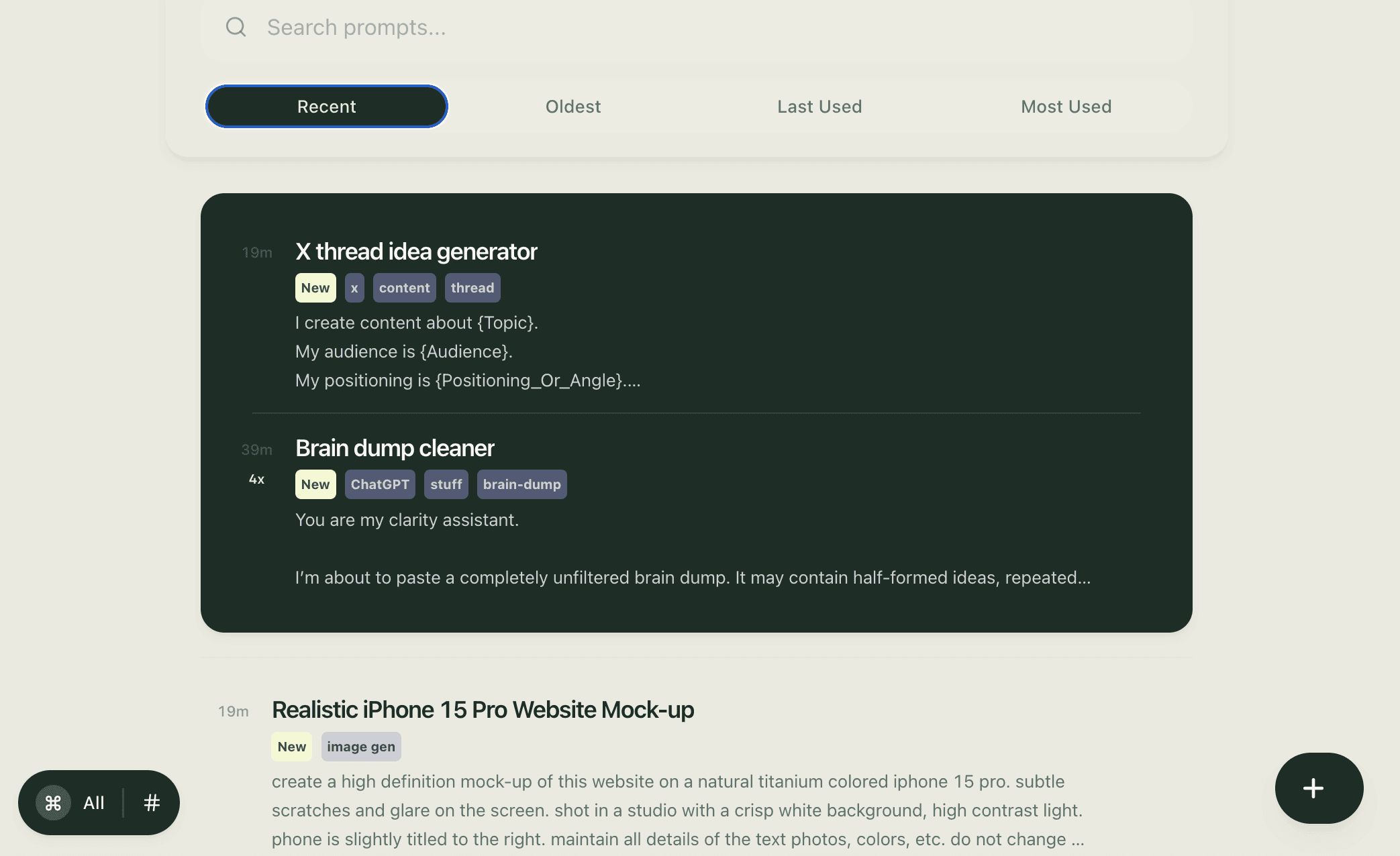Screen dimensions: 1400x856
Task: Select the 'content' tag filter
Action: tap(404, 287)
